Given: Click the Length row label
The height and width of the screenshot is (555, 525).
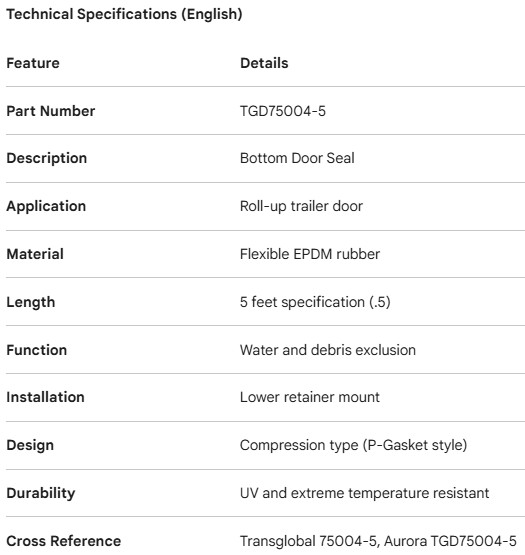Looking at the screenshot, I should (31, 302).
